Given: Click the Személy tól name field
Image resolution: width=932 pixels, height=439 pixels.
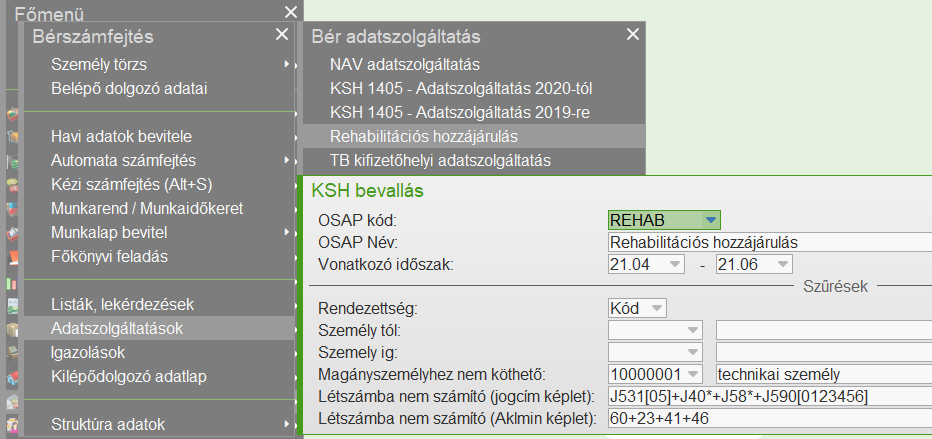Looking at the screenshot, I should 824,331.
